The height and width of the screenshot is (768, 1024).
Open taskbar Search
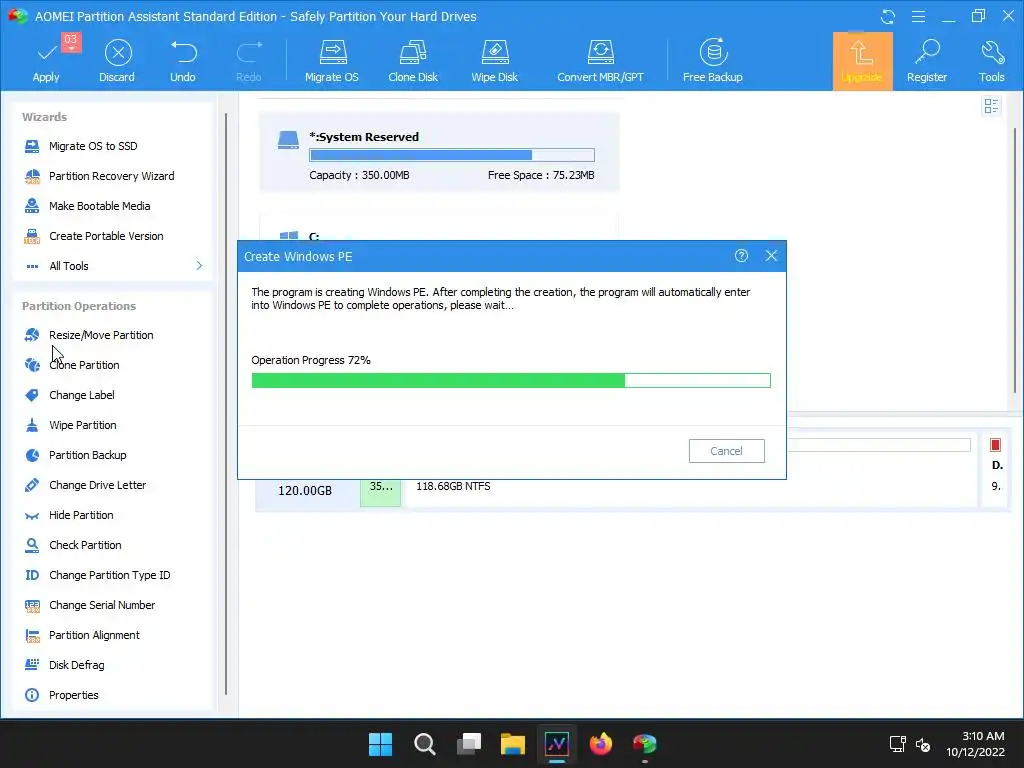(x=424, y=744)
